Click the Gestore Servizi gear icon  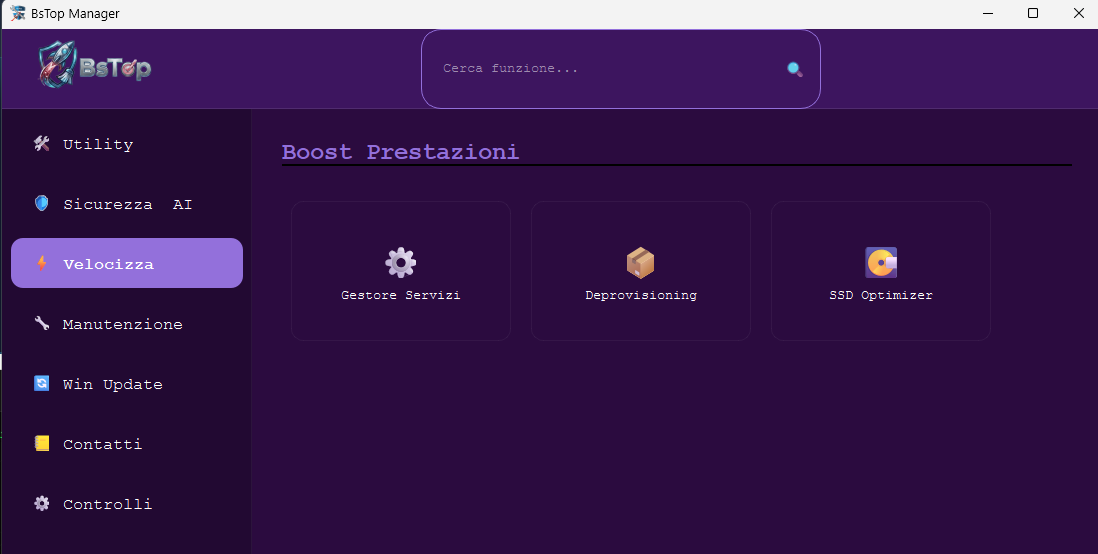(400, 263)
